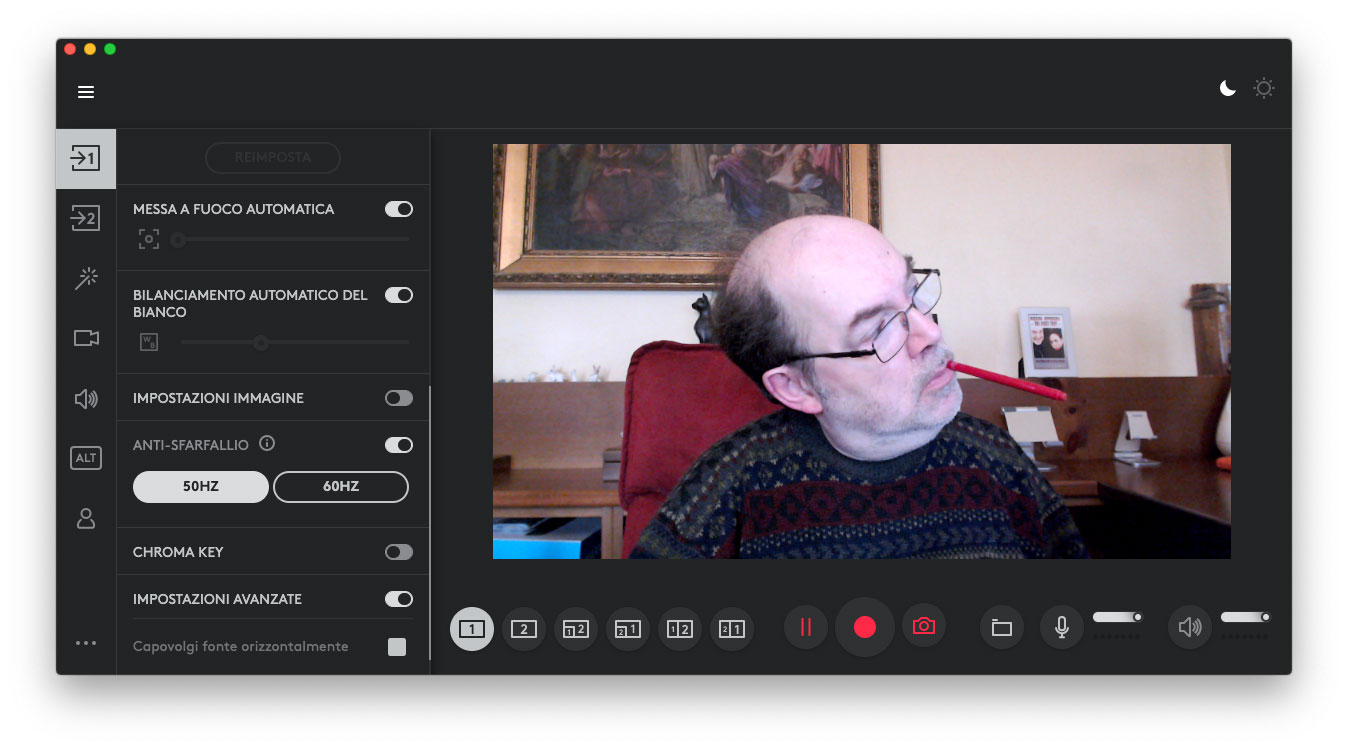The width and height of the screenshot is (1348, 749).
Task: Click Impostazioni avanzate label
Action: tap(217, 599)
